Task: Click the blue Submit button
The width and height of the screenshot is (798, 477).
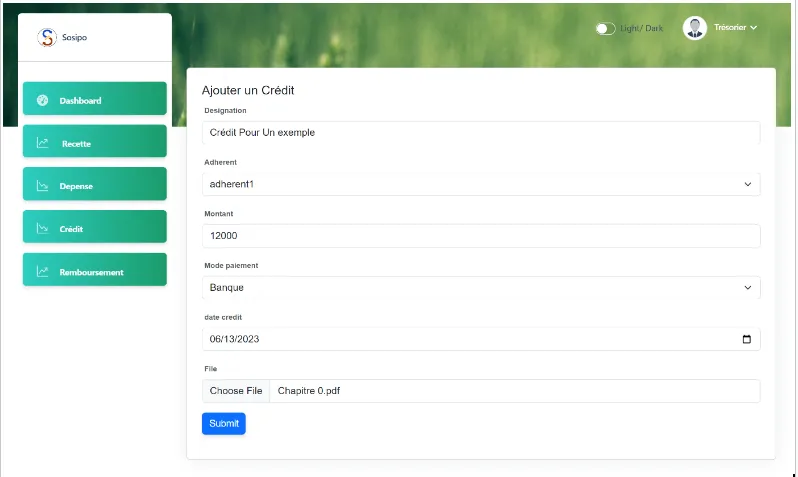Action: 224,424
